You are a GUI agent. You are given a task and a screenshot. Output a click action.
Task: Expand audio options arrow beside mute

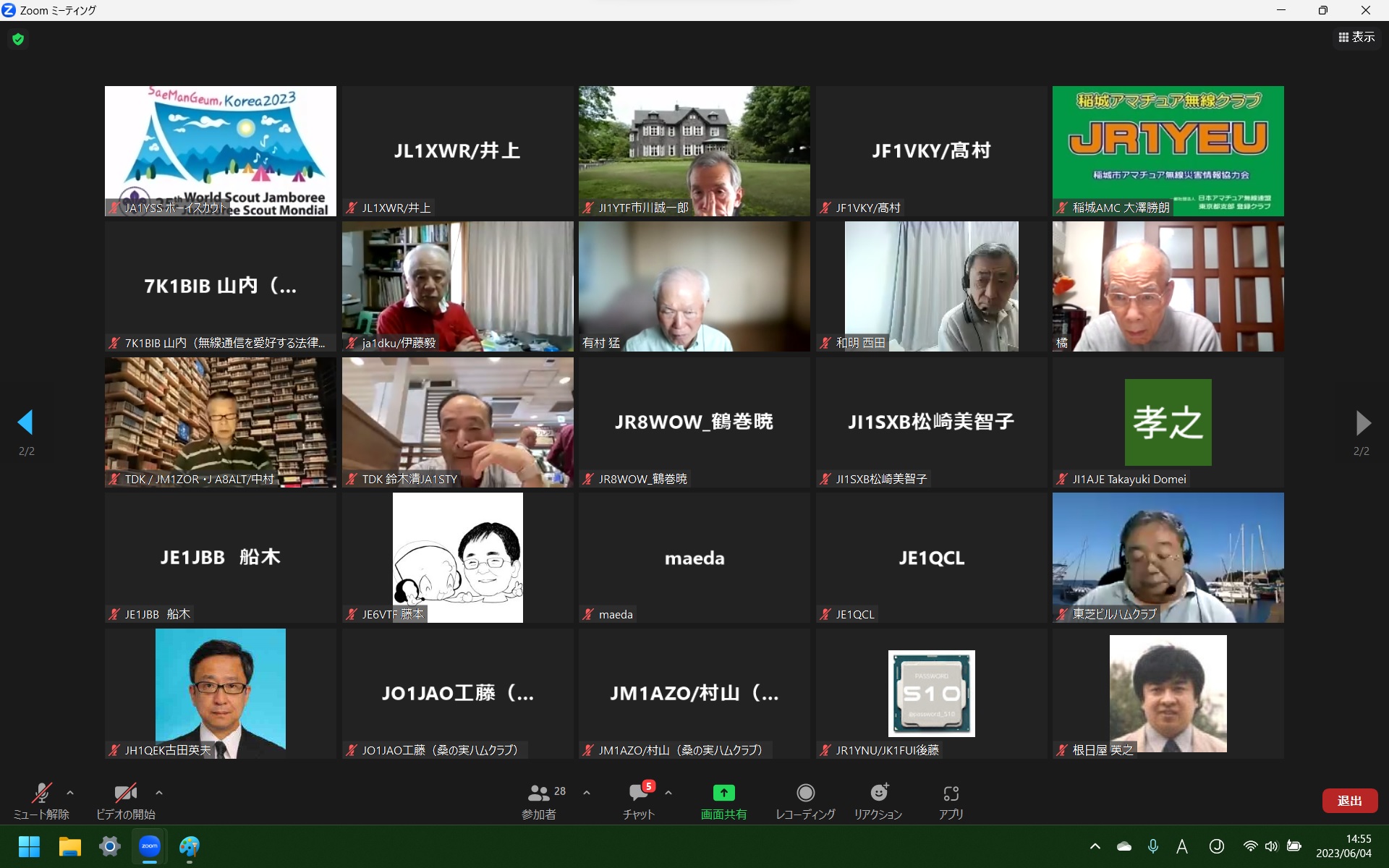click(x=70, y=793)
